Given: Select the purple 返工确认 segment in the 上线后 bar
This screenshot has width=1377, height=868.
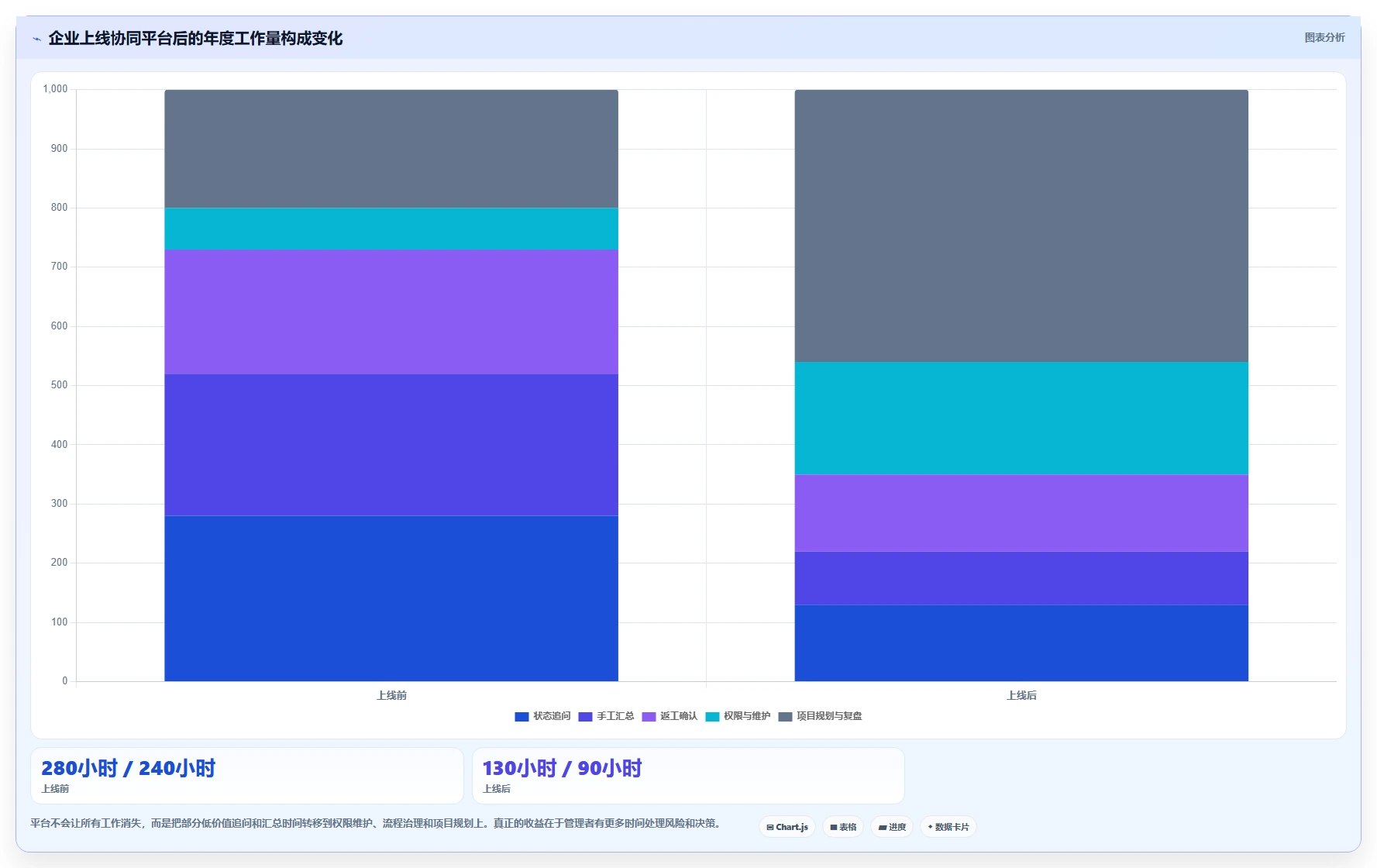Looking at the screenshot, I should pyautogui.click(x=1021, y=513).
